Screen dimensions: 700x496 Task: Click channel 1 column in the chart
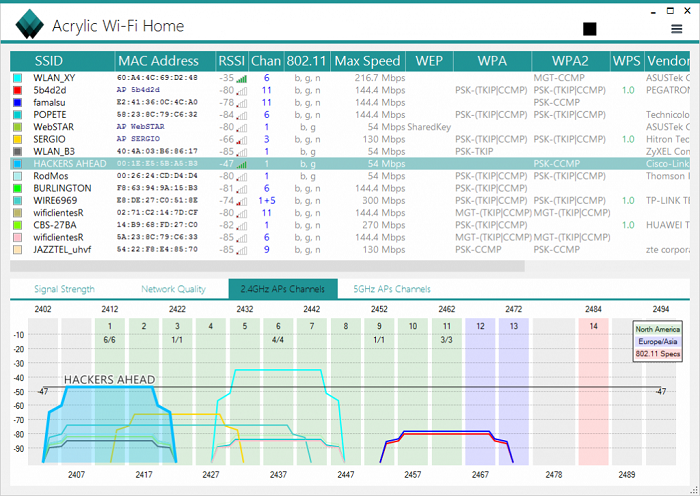(110, 392)
